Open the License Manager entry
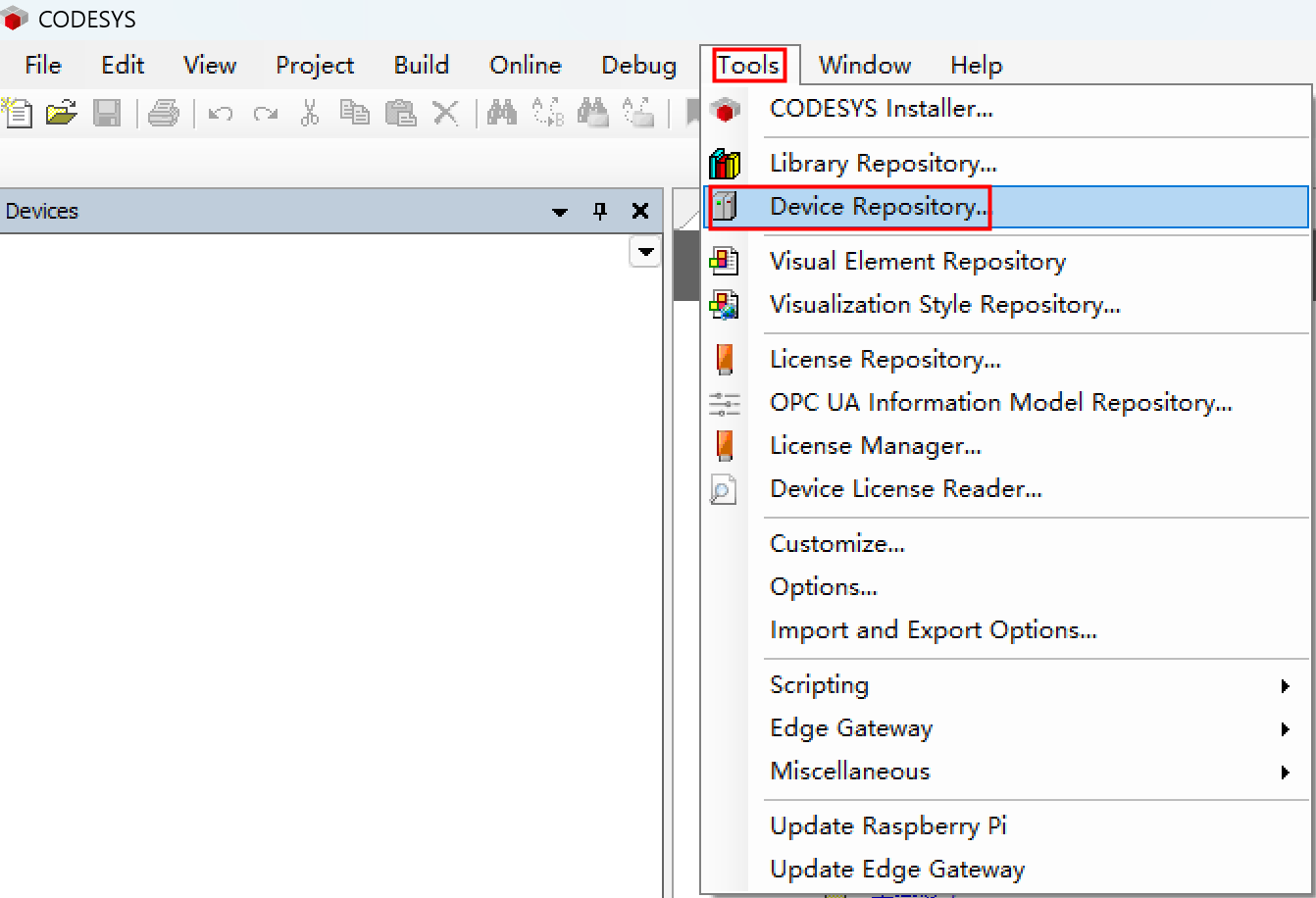The image size is (1316, 898). [876, 446]
